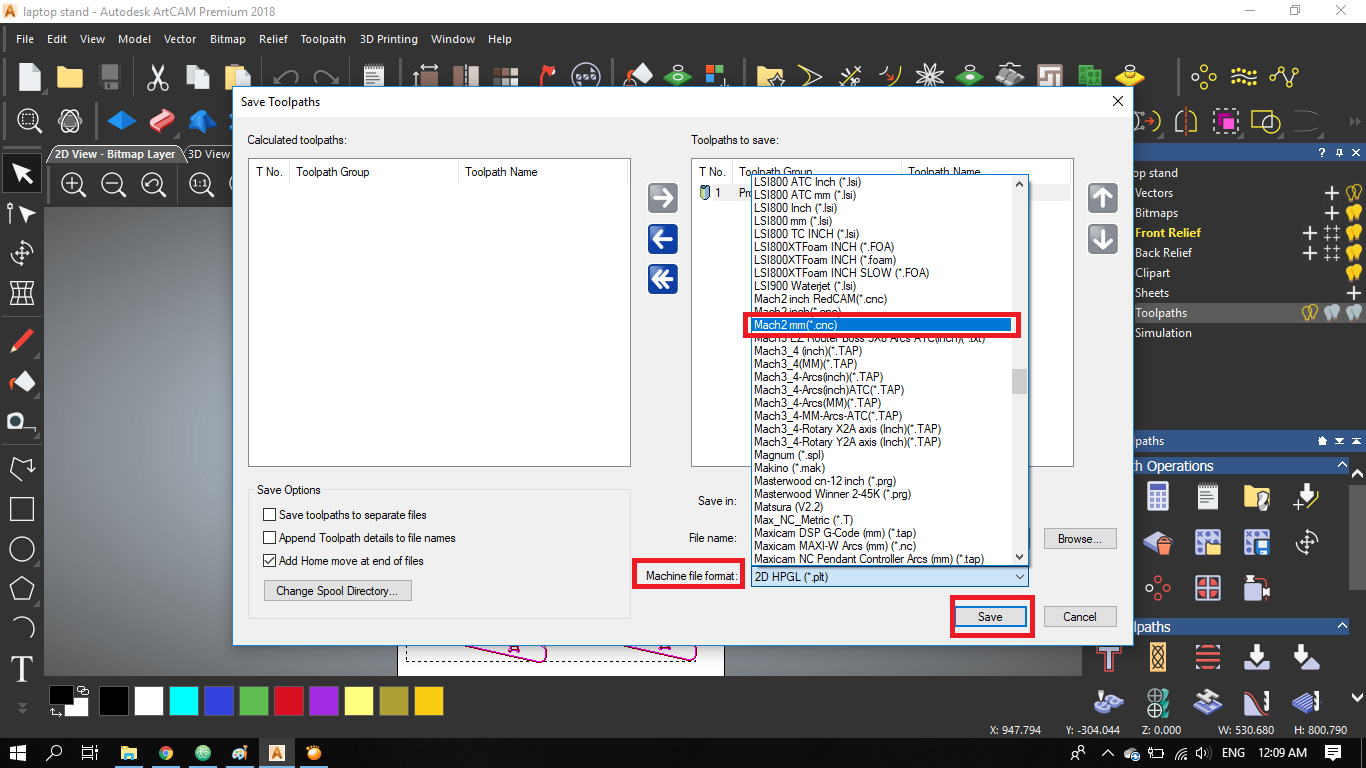Select Makino (*.mak) machine format

pyautogui.click(x=881, y=468)
